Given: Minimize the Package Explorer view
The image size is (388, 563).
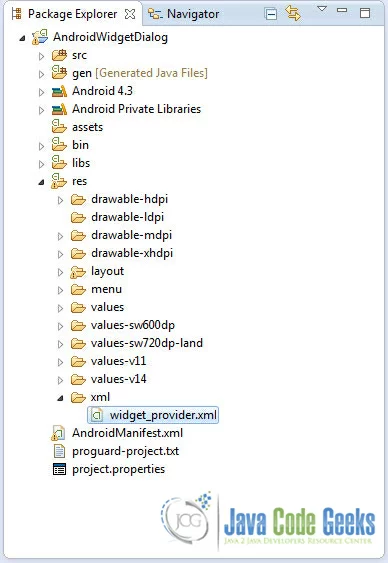Looking at the screenshot, I should click(342, 10).
